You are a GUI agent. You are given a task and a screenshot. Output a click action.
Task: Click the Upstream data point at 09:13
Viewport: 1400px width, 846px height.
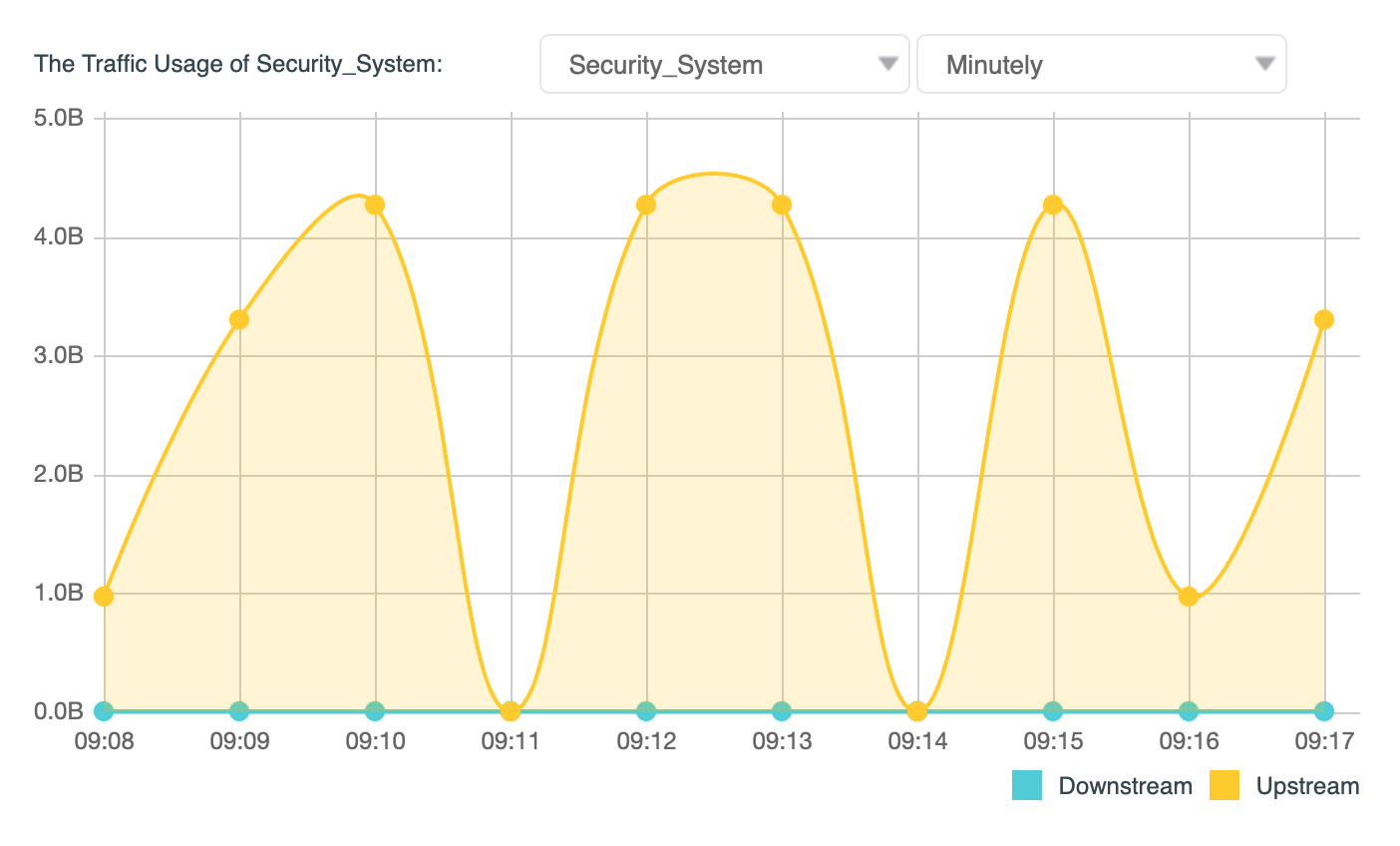click(x=782, y=206)
